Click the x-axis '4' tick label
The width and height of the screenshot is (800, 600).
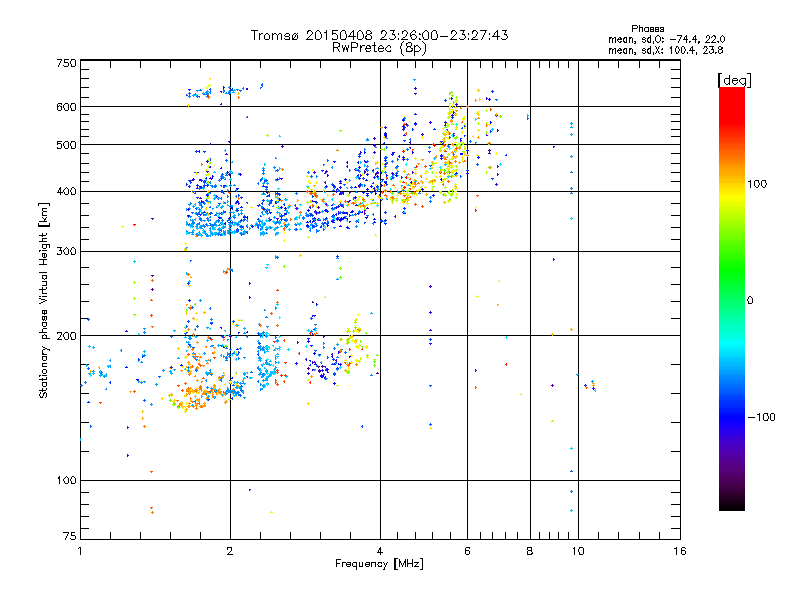point(380,551)
